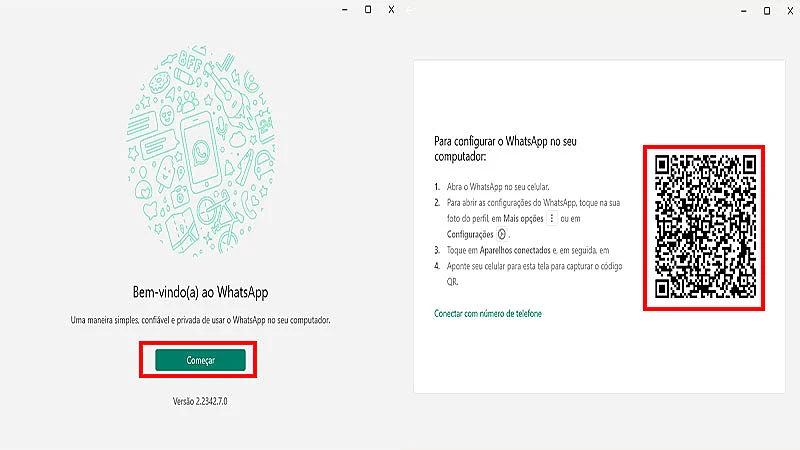Maximize the welcome window on the left

(368, 9)
